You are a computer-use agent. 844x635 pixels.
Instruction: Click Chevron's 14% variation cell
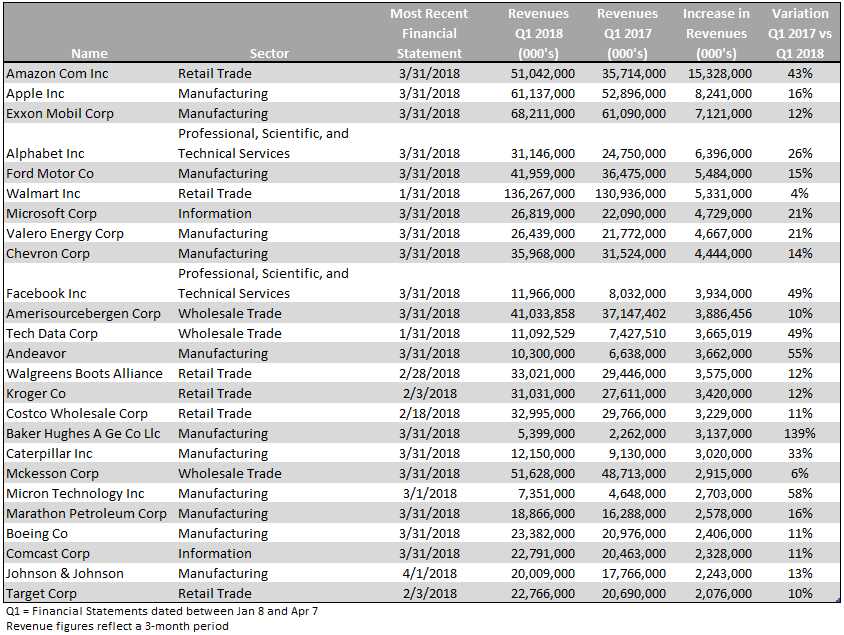800,253
